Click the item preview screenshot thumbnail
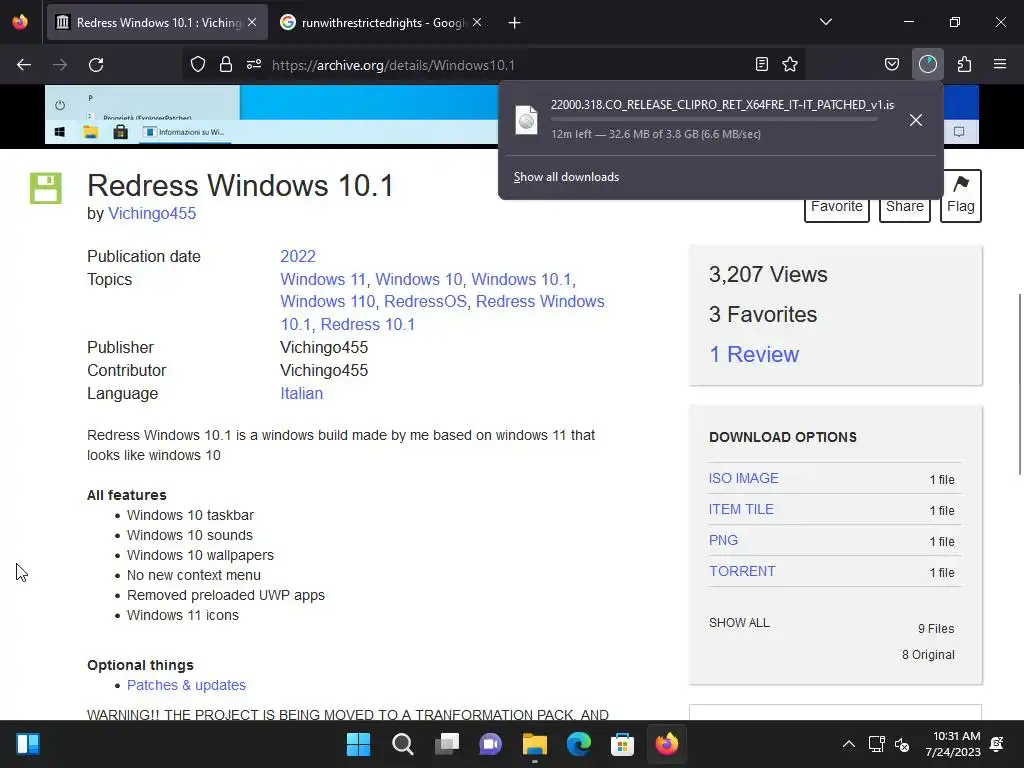Viewport: 1024px width, 768px height. [x=271, y=114]
